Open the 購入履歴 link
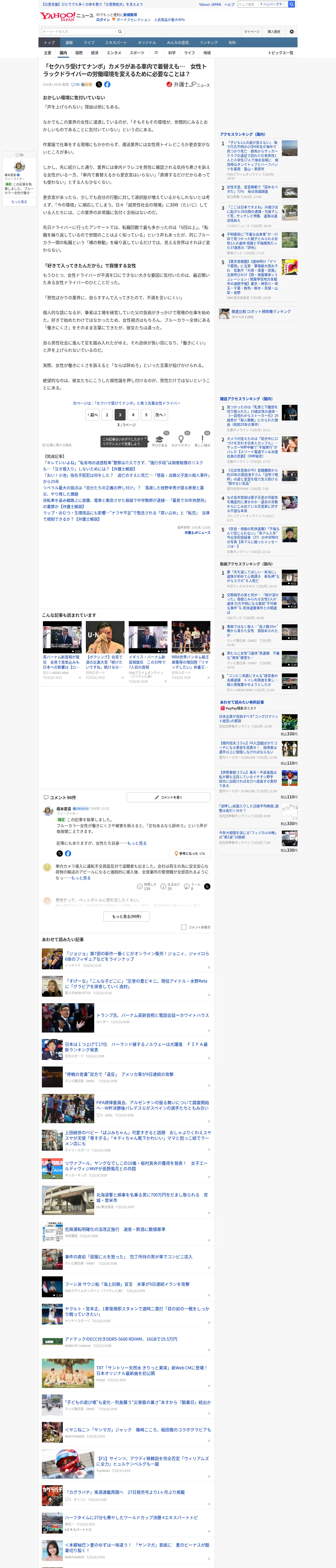336x1568 pixels. [274, 32]
